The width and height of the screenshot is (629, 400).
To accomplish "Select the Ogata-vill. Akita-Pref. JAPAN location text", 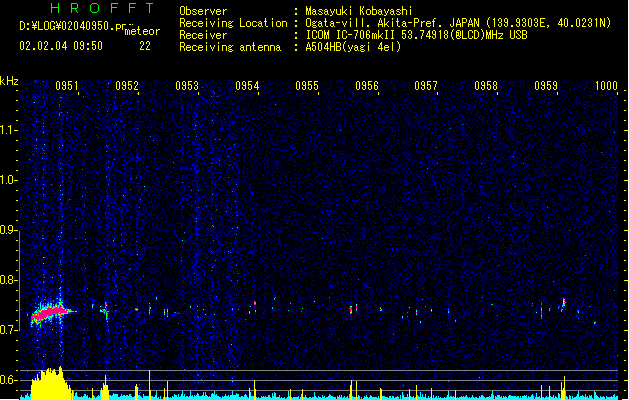I will click(458, 23).
